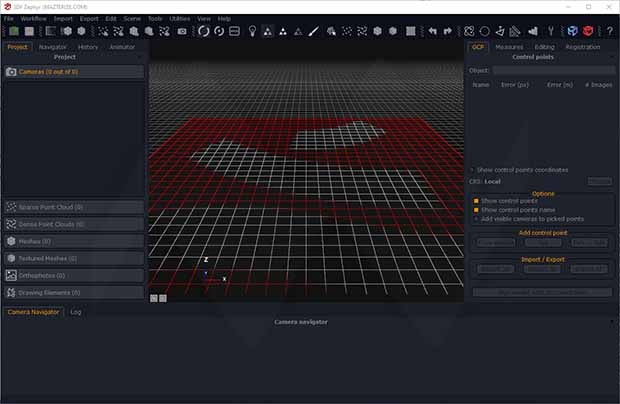Screen dimensions: 620x404
Task: Click the wide button at GCP panel bottom
Action: coord(542,293)
